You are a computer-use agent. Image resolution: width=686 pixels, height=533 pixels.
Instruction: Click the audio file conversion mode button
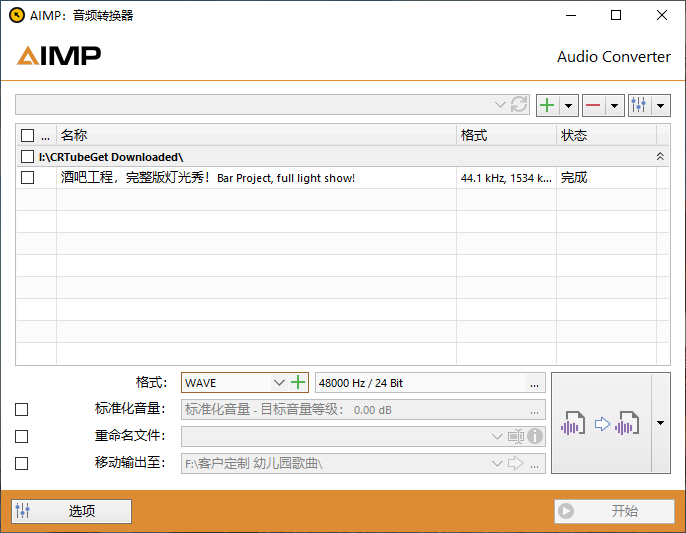point(602,423)
